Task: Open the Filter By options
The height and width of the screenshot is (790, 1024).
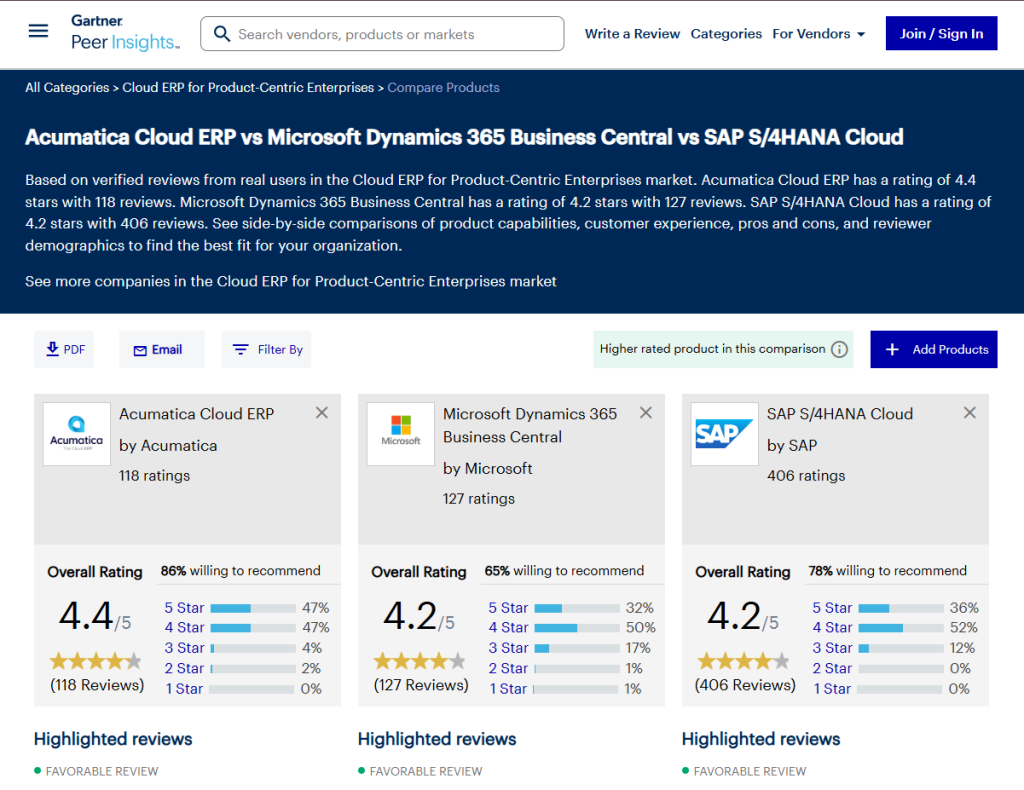Action: click(266, 349)
